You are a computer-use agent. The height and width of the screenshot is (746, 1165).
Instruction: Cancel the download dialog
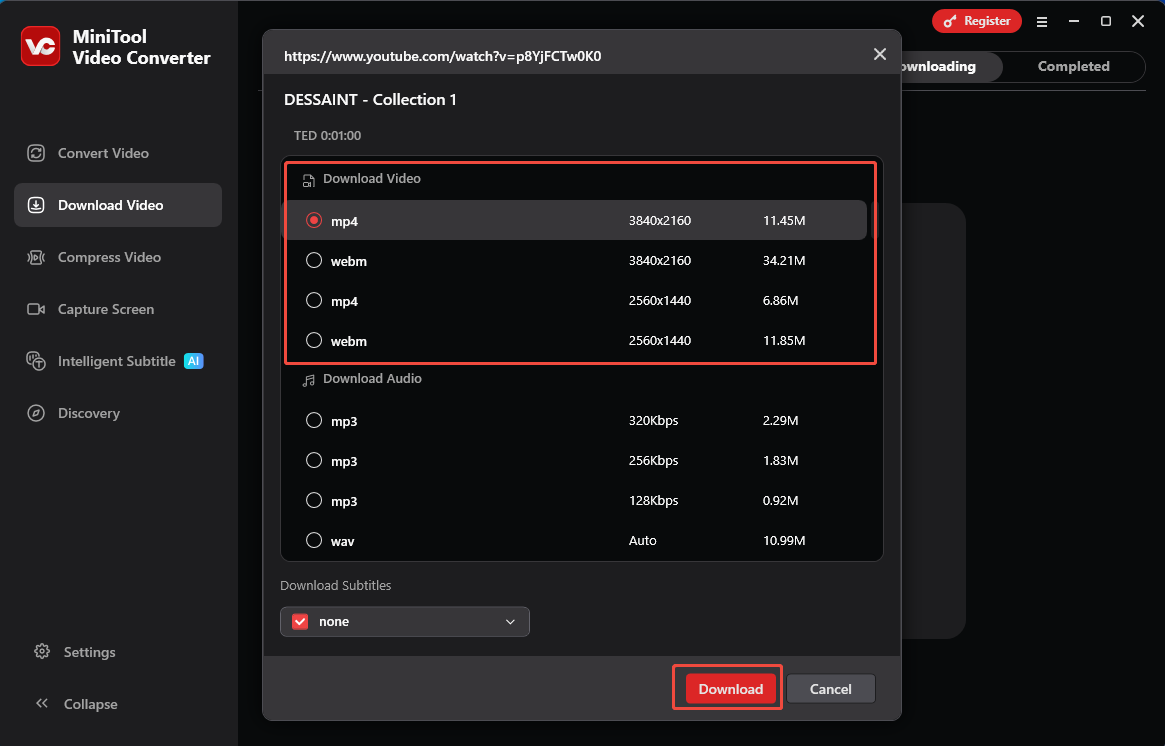(x=831, y=688)
